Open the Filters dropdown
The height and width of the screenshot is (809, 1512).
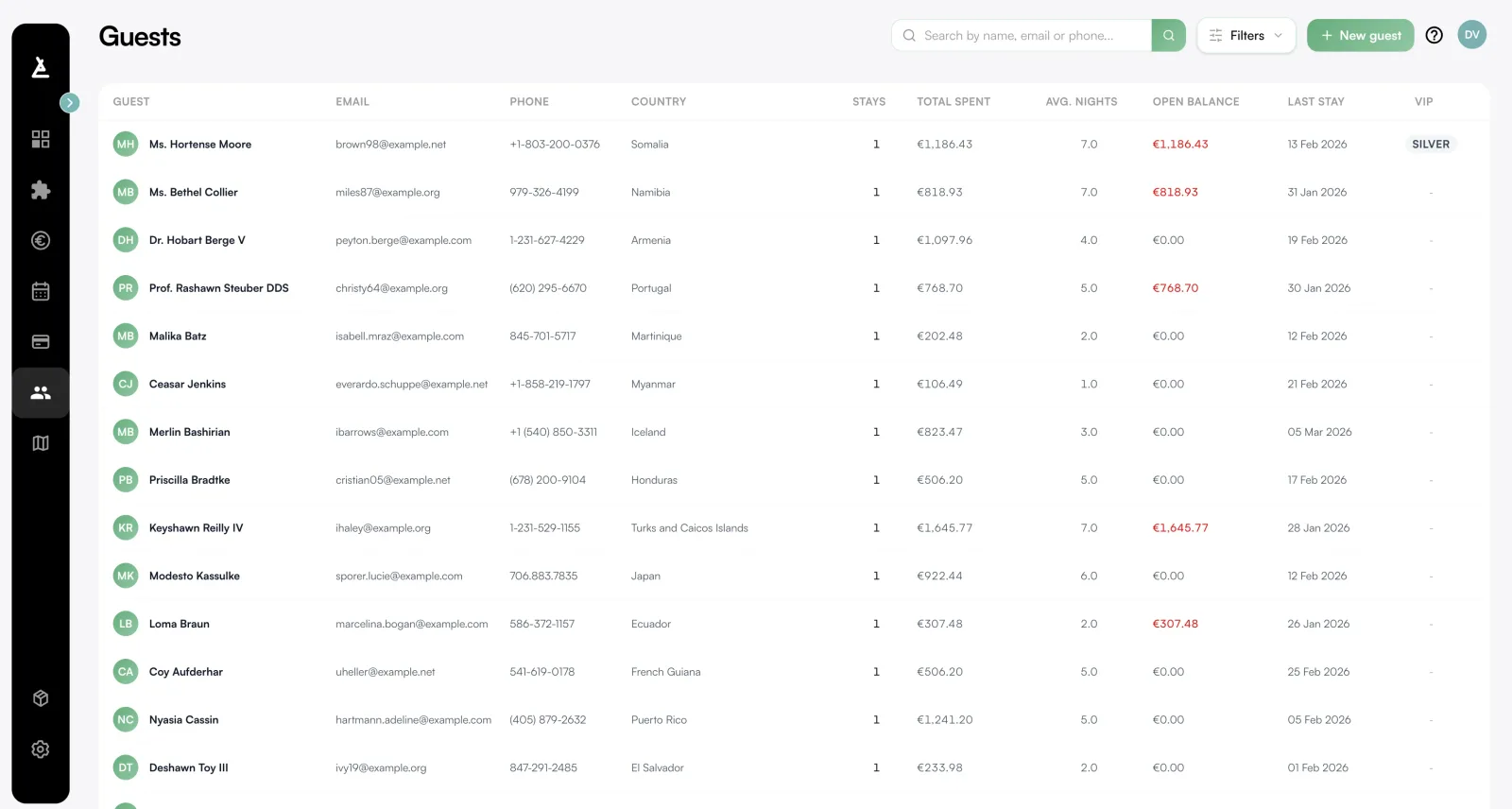pos(1246,36)
